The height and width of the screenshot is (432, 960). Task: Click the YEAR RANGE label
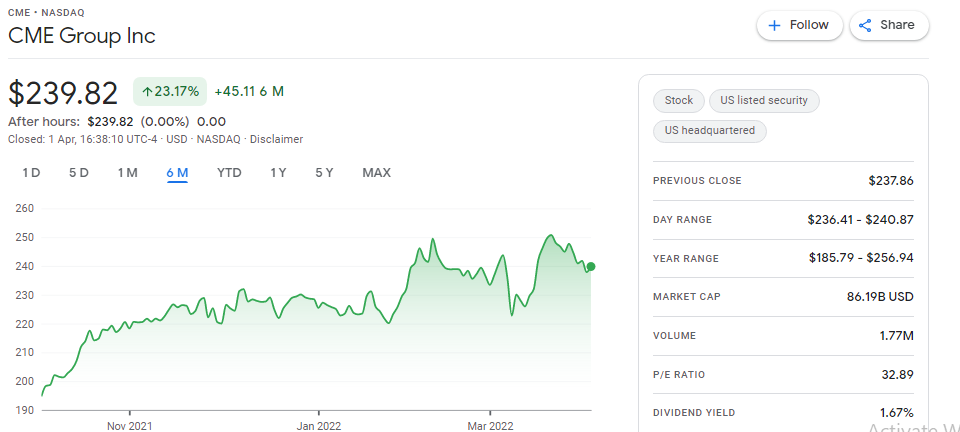click(x=686, y=259)
